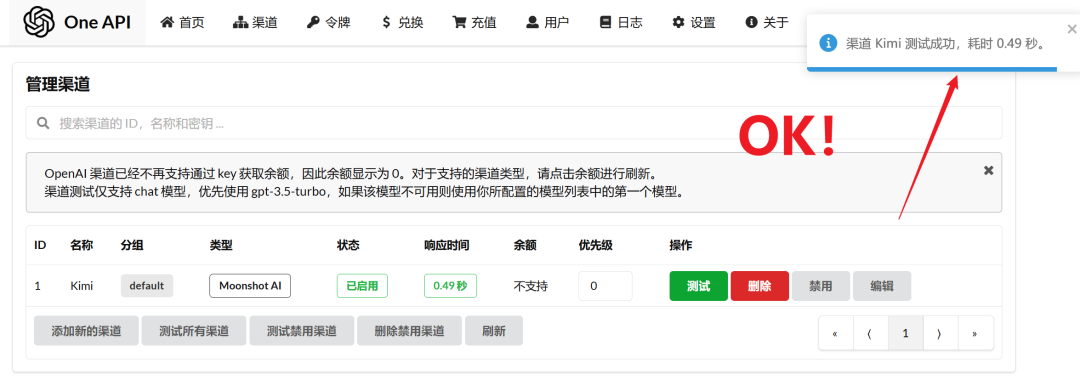This screenshot has height=385, width=1080.
Task: Sort by the 状态 column header
Action: click(348, 245)
